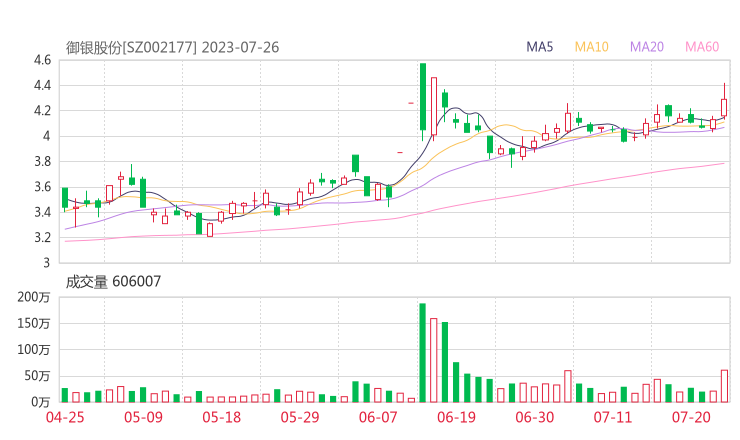Screen dimensions: 740x440
Task: Click the MA20 legend label
Action: pos(647,47)
